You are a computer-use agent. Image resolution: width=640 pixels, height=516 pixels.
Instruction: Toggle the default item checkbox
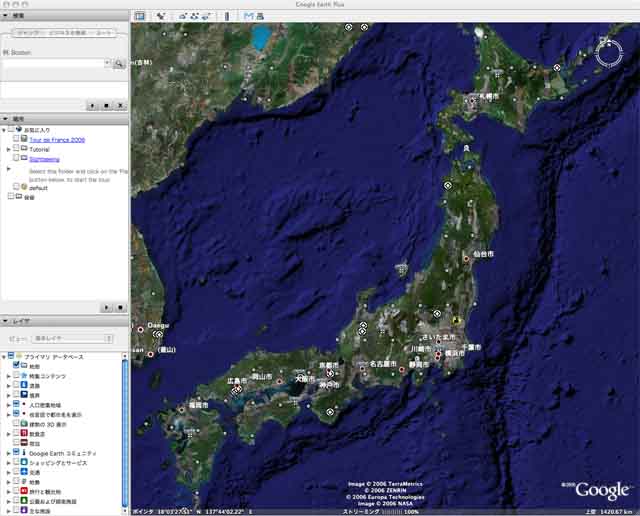tap(16, 187)
